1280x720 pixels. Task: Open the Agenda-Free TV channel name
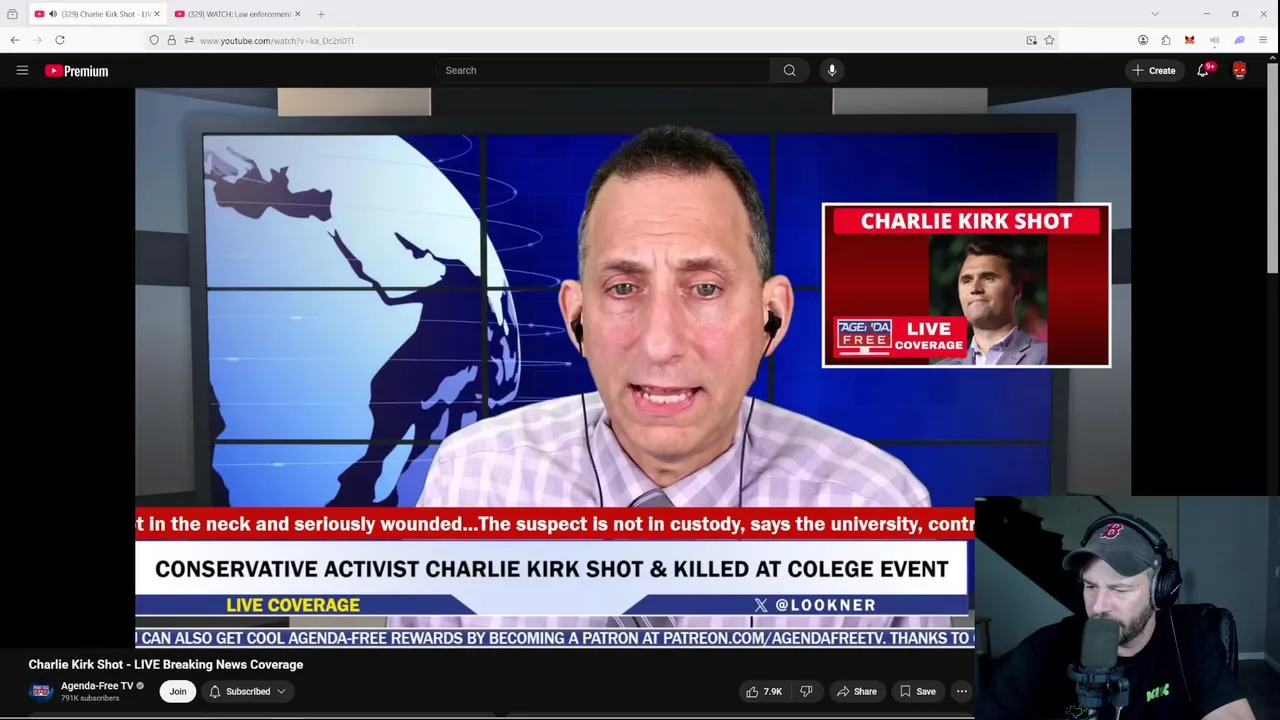pos(97,686)
